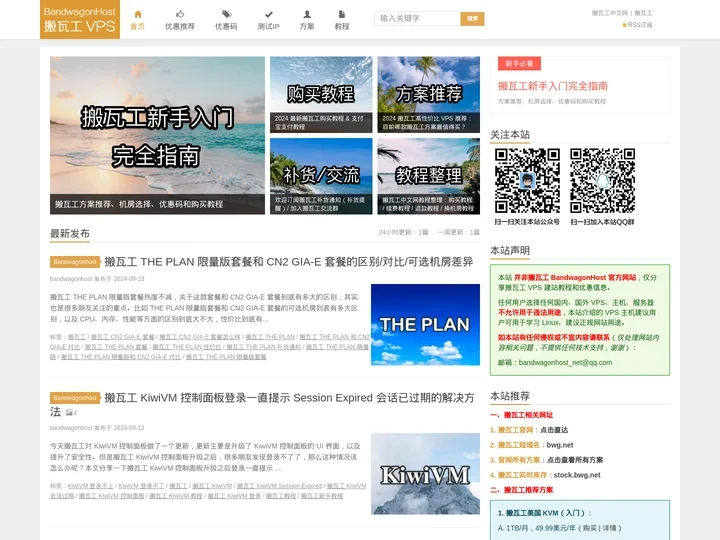Open the bwg.net short domain link
This screenshot has height=540, width=720.
pyautogui.click(x=560, y=445)
